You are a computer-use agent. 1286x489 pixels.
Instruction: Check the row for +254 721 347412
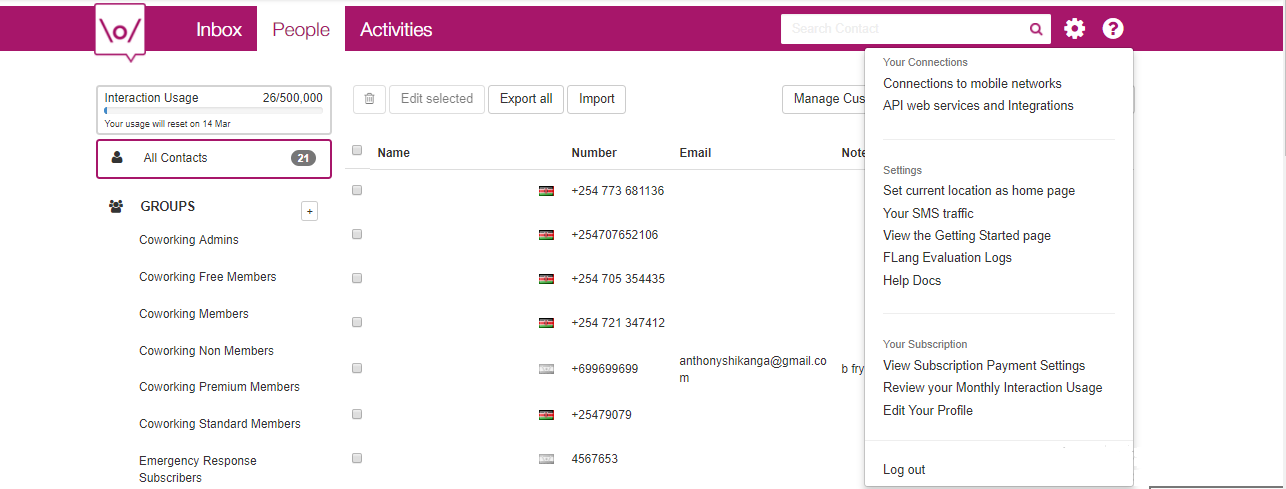[357, 322]
